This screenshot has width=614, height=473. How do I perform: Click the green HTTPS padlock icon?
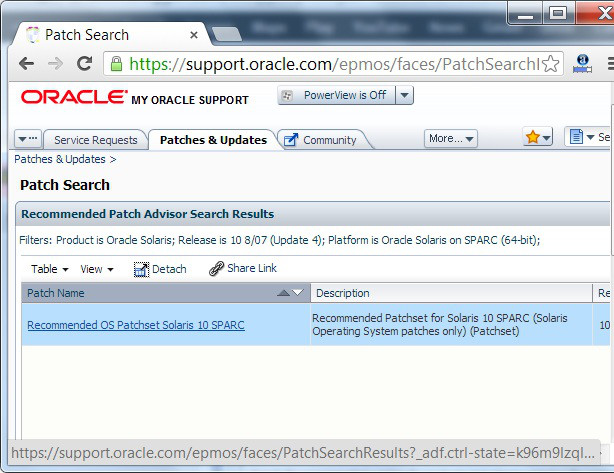click(x=116, y=64)
